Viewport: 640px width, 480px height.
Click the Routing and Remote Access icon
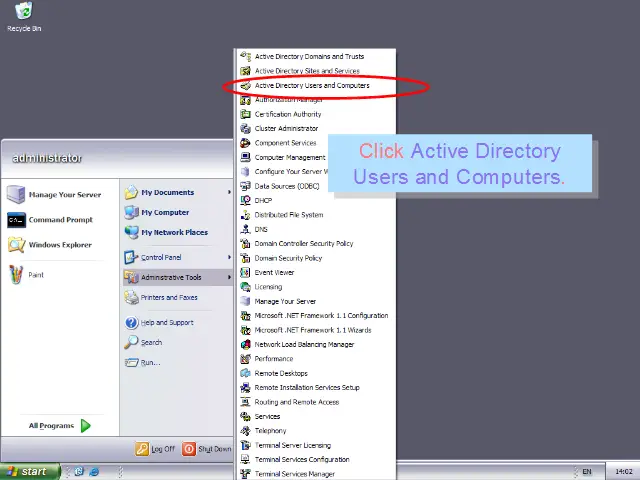(x=245, y=402)
